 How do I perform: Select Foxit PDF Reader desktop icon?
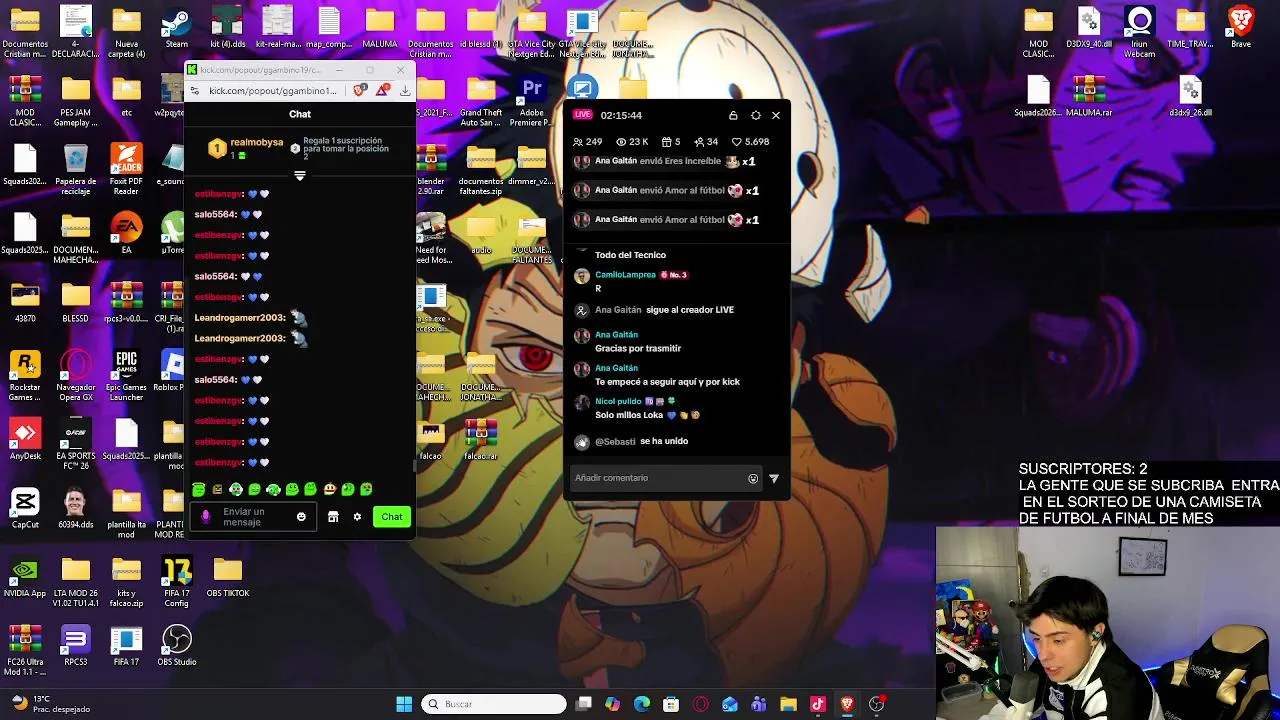coord(126,170)
